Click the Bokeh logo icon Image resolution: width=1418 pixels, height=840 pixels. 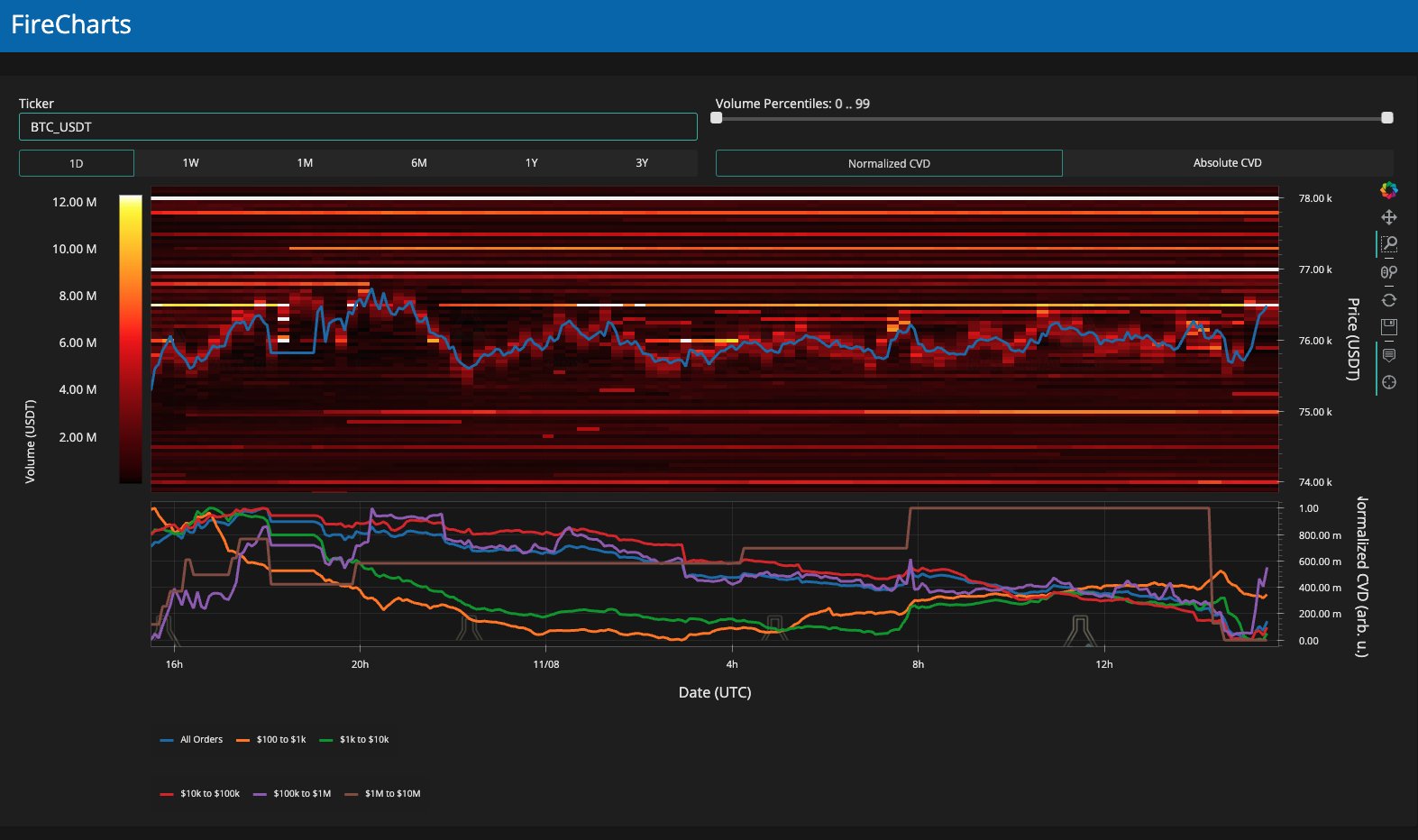tap(1388, 190)
